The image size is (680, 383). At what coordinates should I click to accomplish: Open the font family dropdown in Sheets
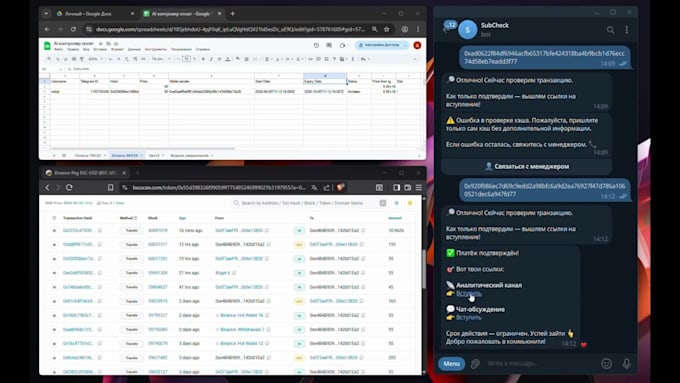(x=160, y=59)
